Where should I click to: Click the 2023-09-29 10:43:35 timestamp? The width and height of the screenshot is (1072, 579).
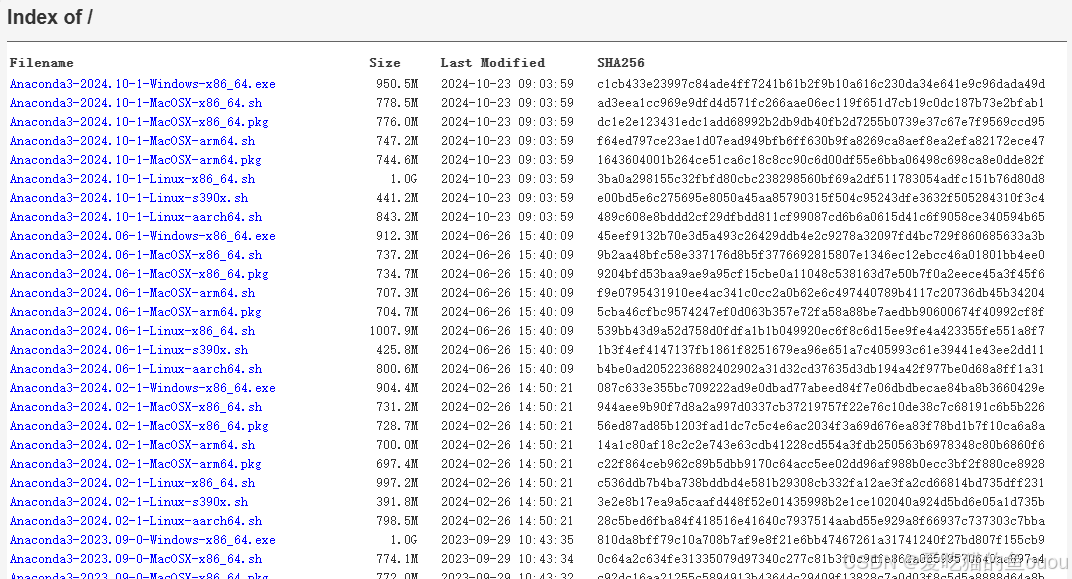coord(507,539)
